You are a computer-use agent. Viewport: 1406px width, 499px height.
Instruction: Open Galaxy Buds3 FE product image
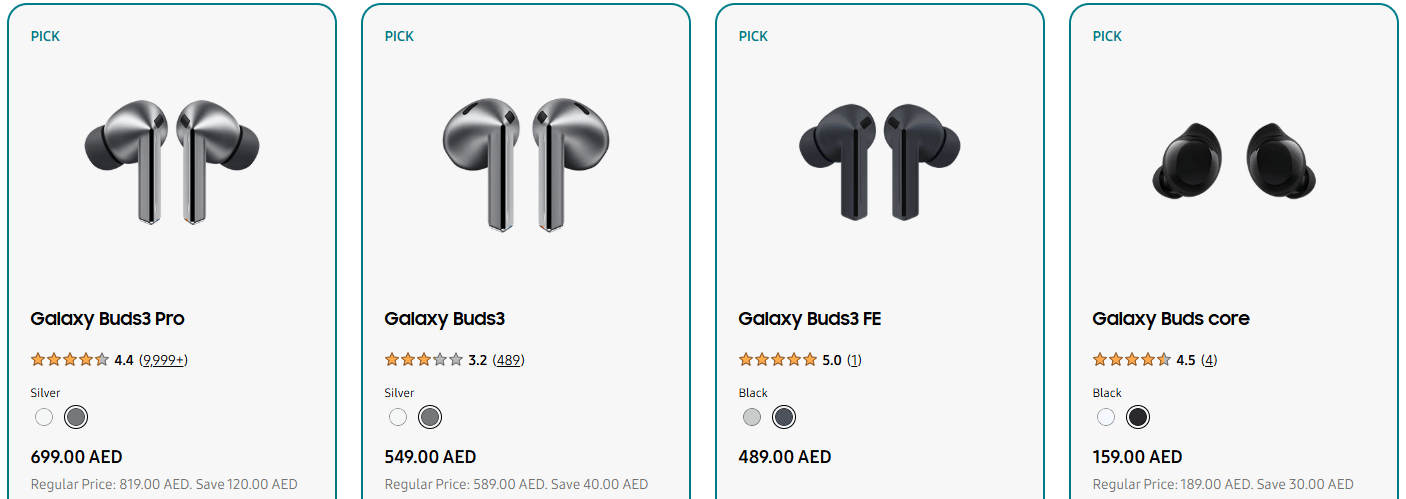tap(879, 160)
